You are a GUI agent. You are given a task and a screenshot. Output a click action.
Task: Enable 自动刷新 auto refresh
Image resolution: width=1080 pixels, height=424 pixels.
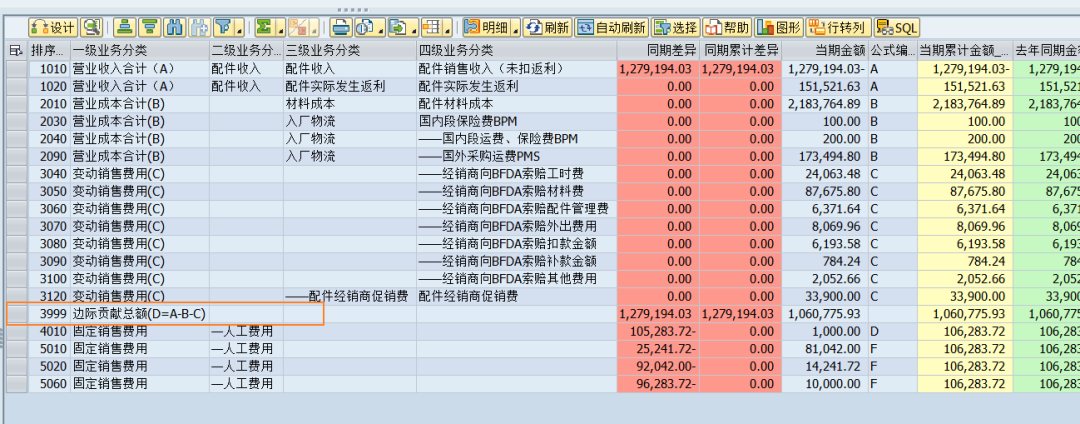pos(612,28)
